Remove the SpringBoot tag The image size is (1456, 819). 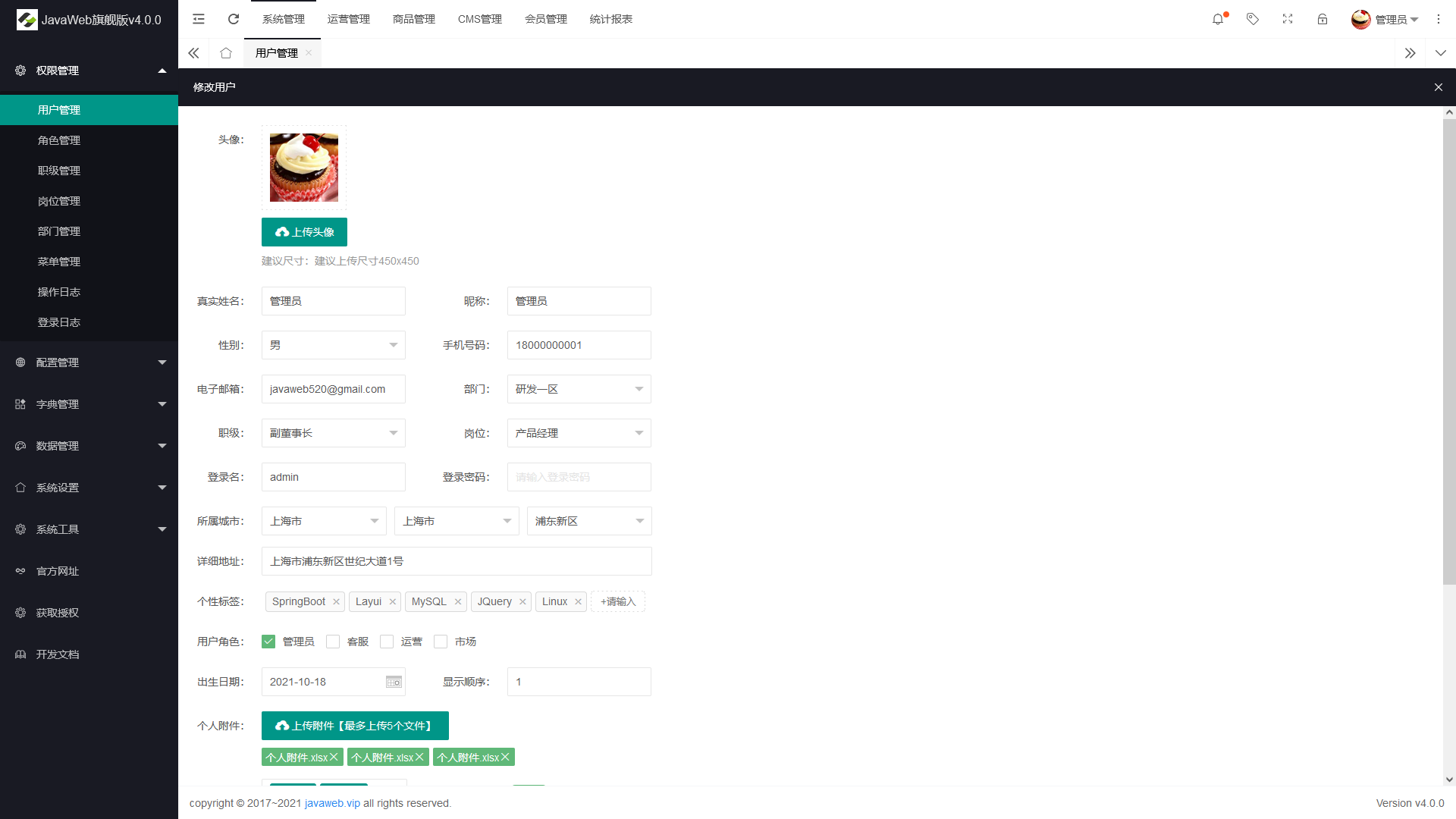336,601
